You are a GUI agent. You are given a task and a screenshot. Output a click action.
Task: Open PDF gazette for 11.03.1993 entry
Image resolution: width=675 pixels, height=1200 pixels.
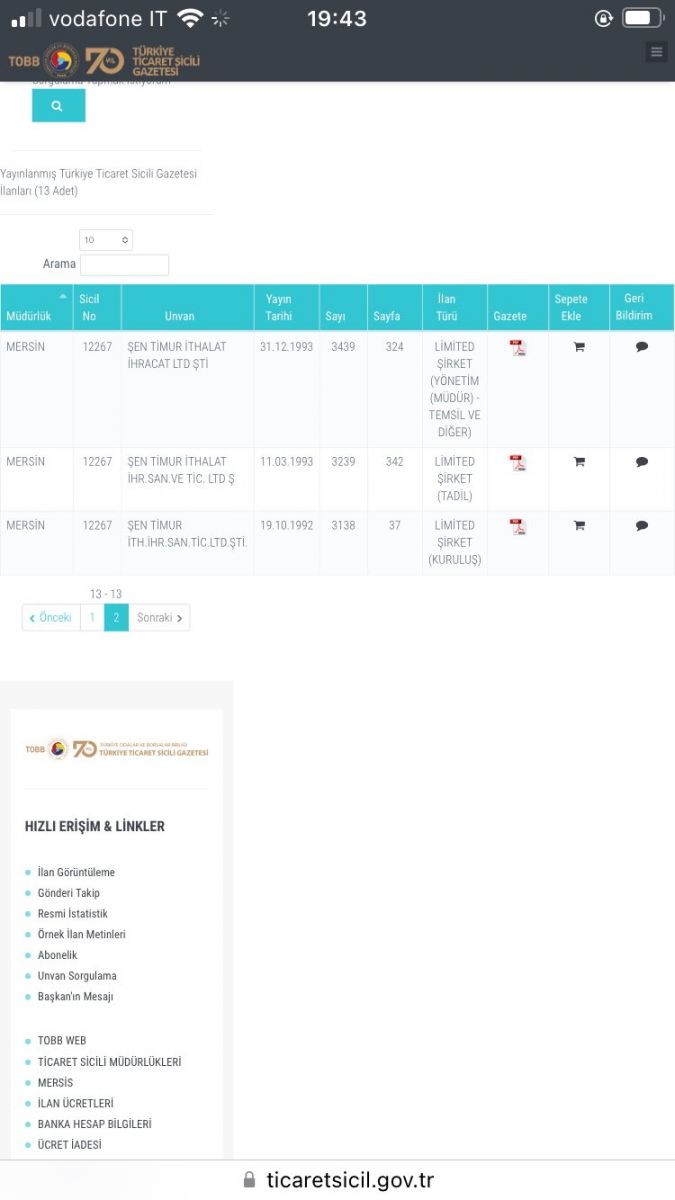coord(517,463)
